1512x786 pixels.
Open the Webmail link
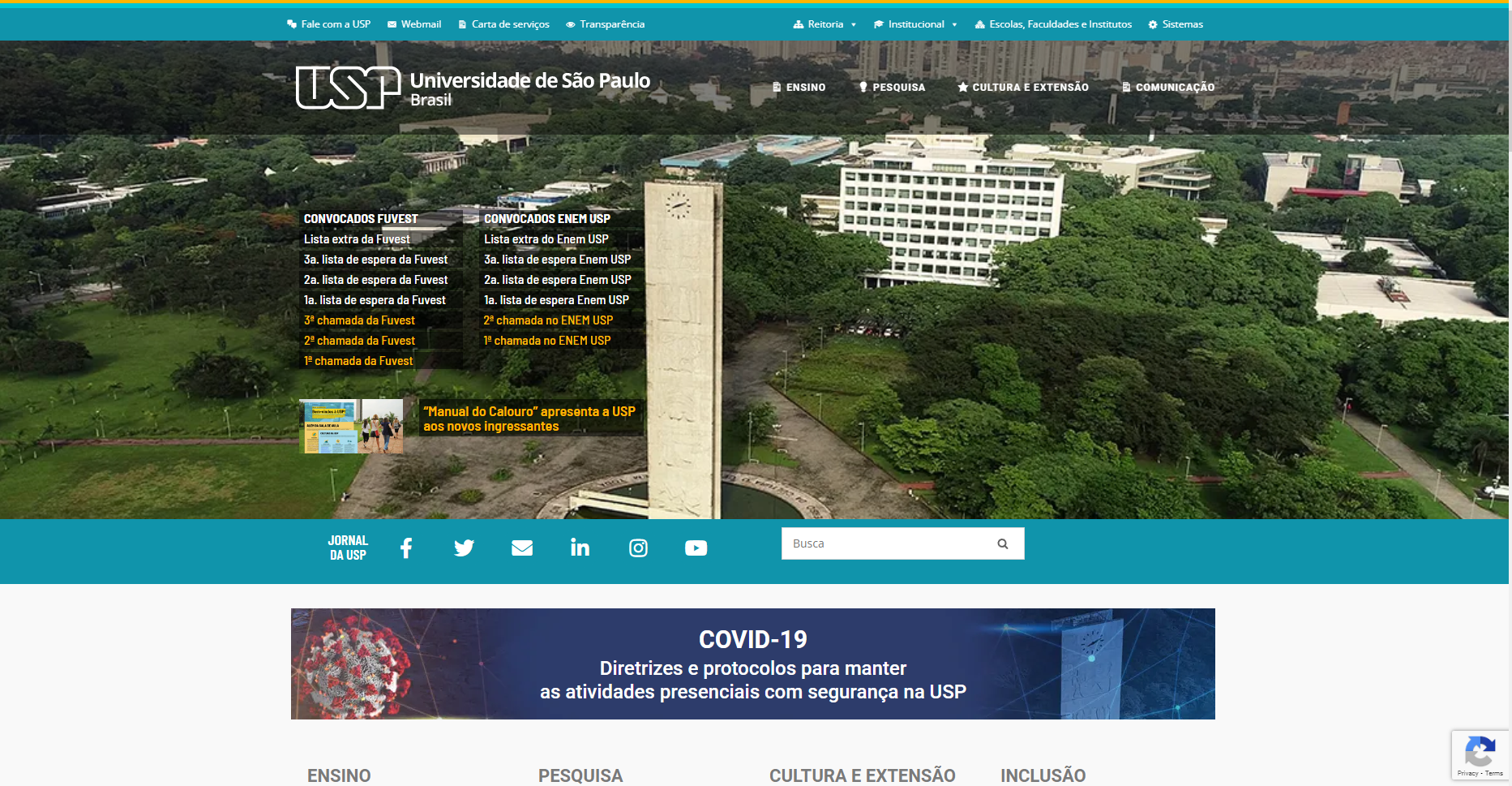click(x=414, y=24)
